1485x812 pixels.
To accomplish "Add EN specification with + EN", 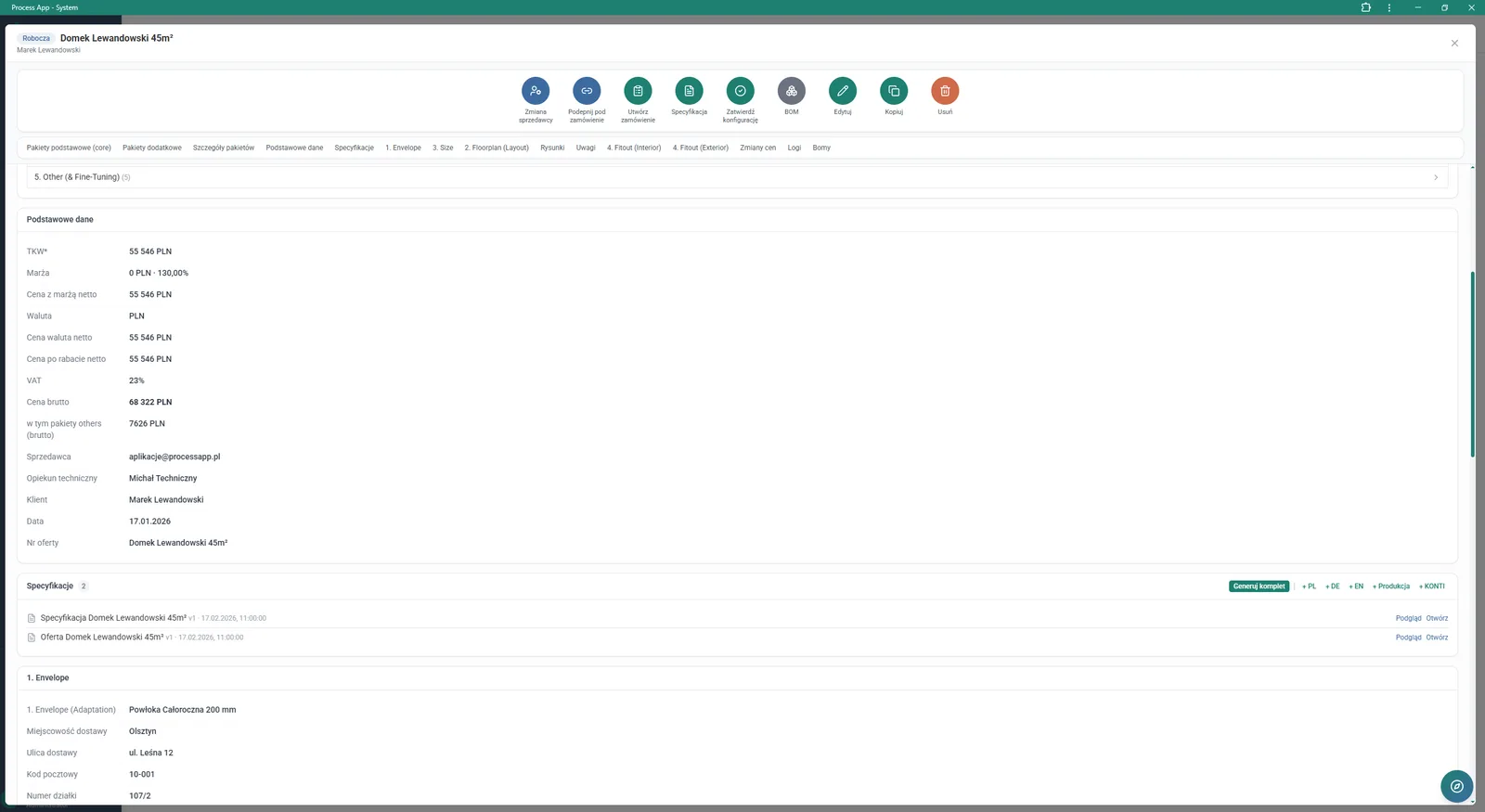I will (x=1356, y=586).
